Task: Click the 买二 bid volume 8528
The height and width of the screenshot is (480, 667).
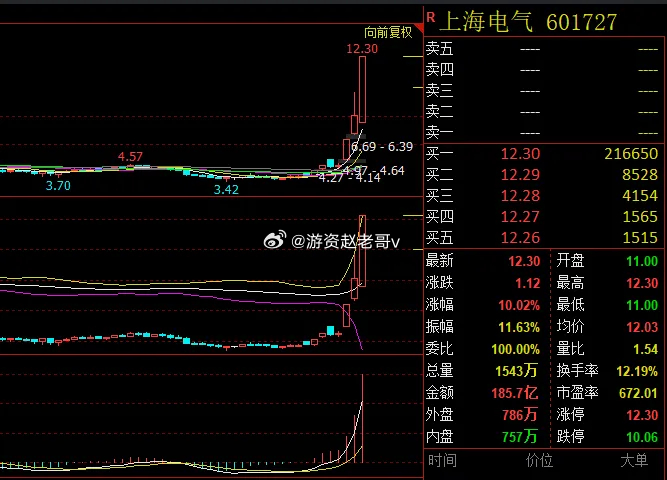Action: tap(640, 174)
